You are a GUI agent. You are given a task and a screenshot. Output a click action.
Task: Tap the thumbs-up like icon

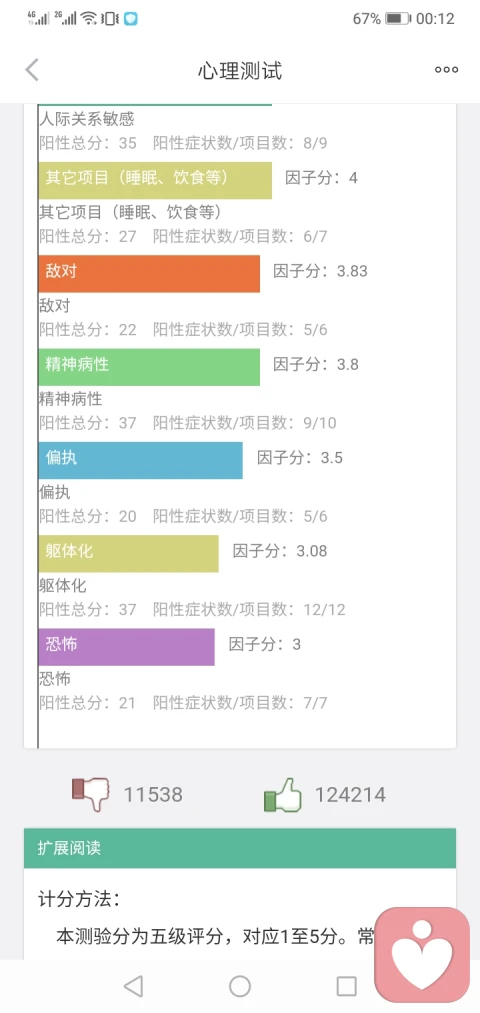(x=282, y=795)
